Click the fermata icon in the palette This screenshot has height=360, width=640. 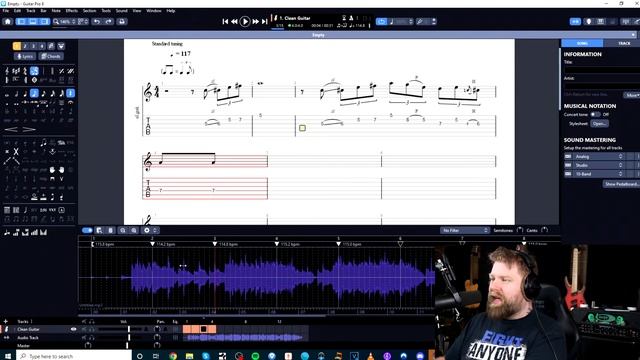70,102
